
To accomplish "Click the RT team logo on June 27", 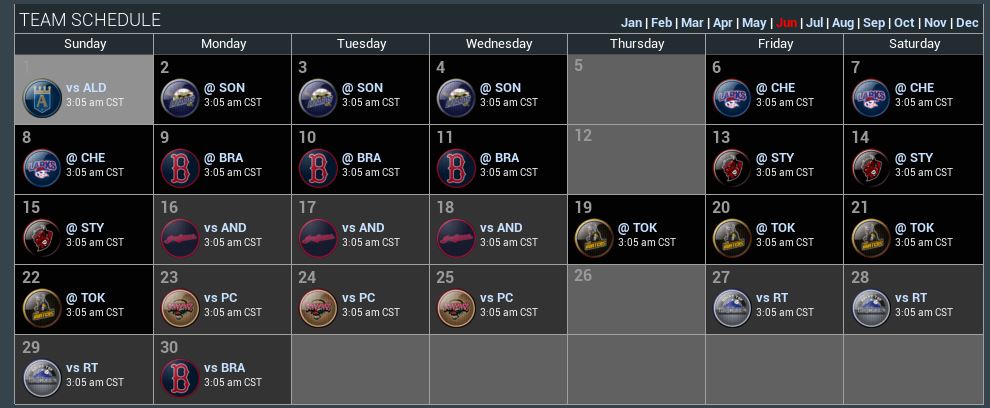I will point(732,308).
